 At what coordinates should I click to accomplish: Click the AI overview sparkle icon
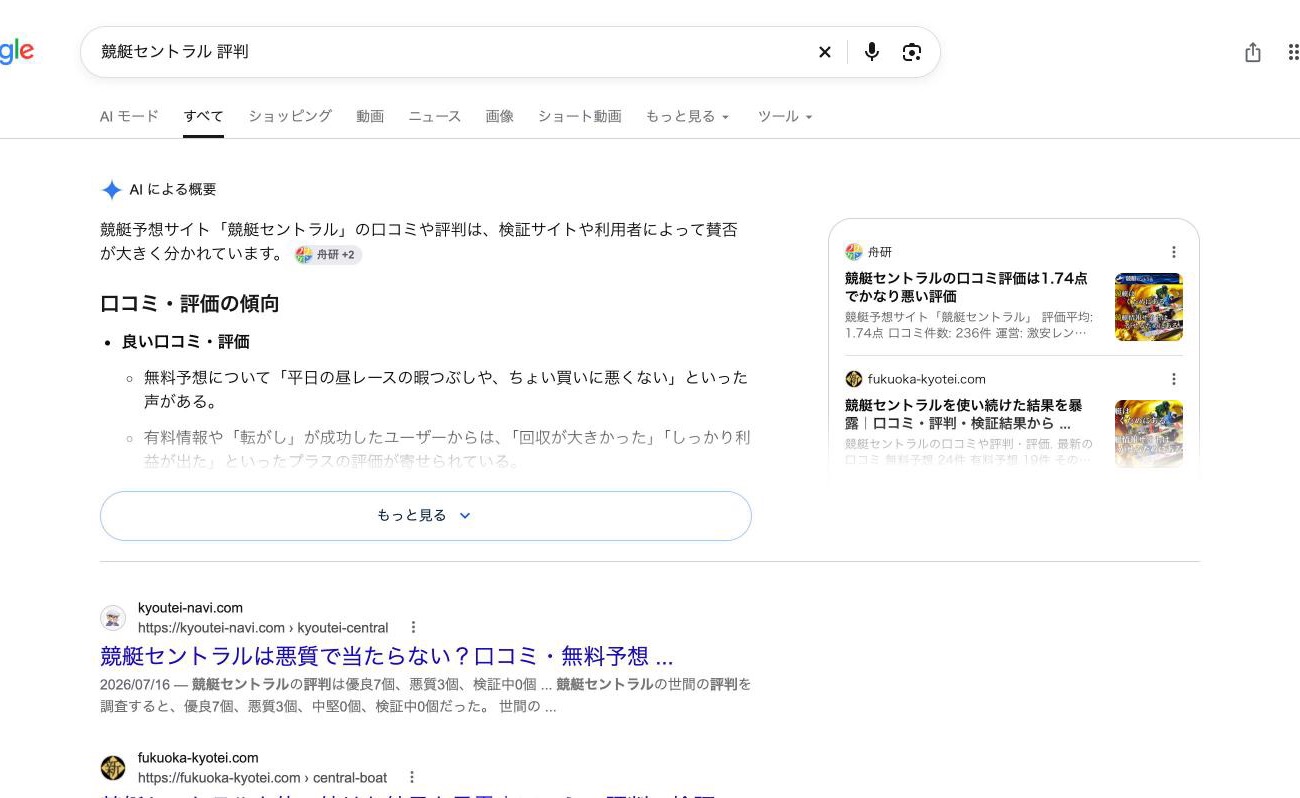click(x=111, y=190)
